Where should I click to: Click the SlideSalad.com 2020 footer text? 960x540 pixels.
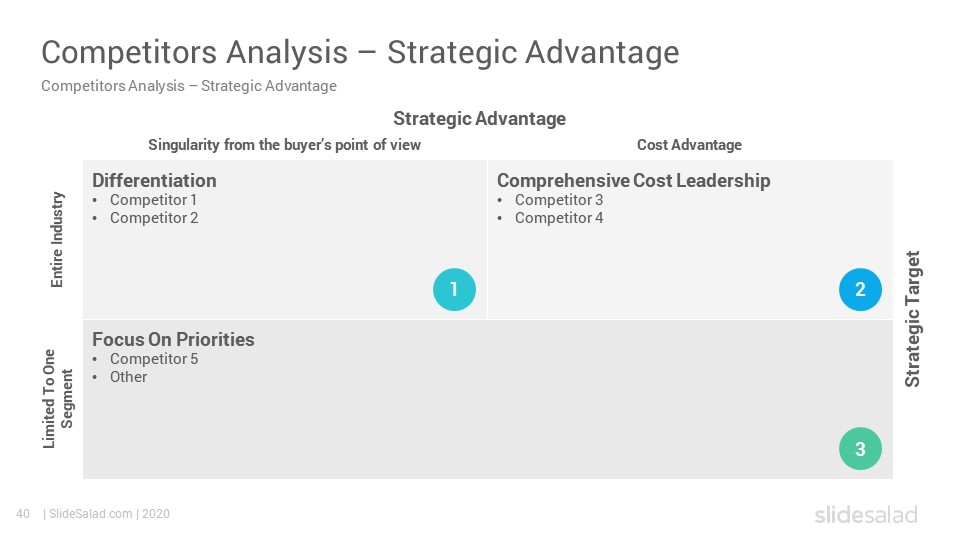tap(107, 514)
